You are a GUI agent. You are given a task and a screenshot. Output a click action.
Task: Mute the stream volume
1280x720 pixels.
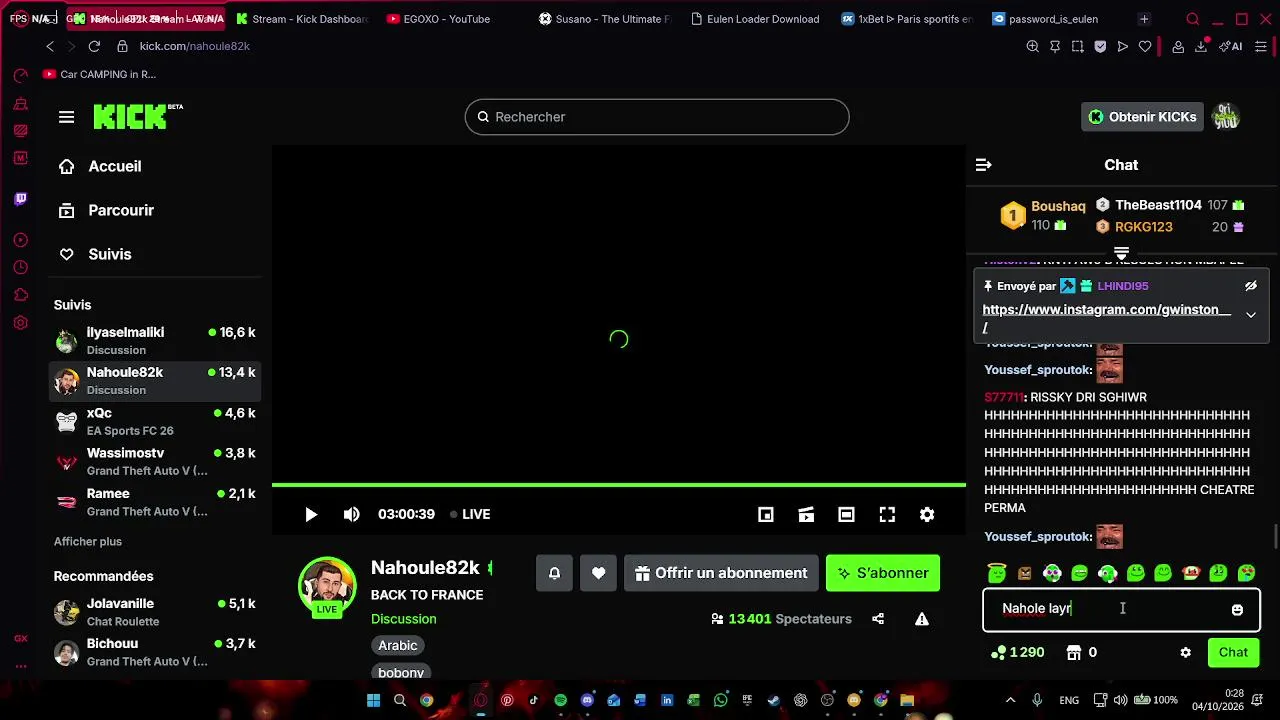(351, 514)
